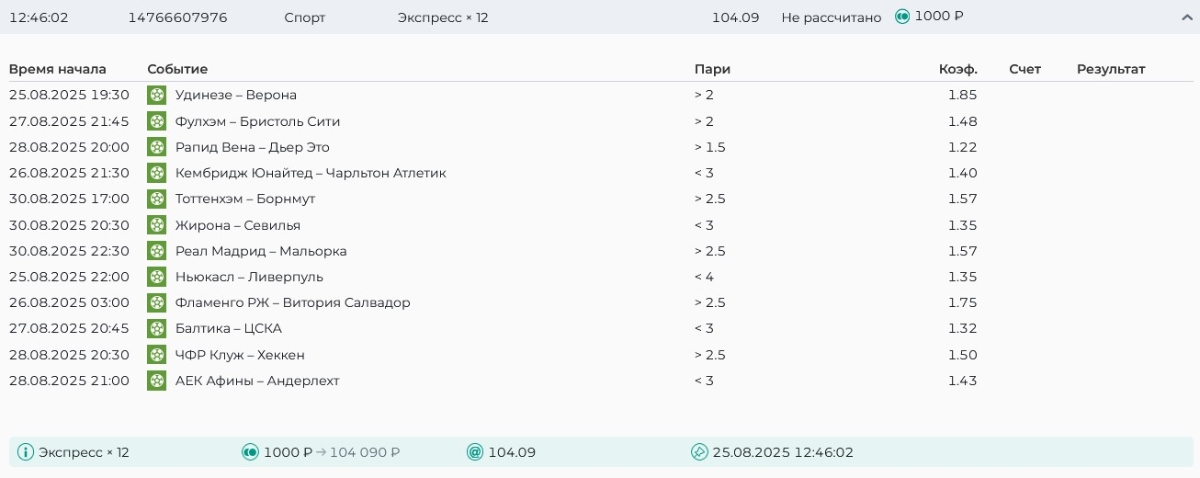Click the Коэф. column header
The width and height of the screenshot is (1200, 478).
click(957, 69)
